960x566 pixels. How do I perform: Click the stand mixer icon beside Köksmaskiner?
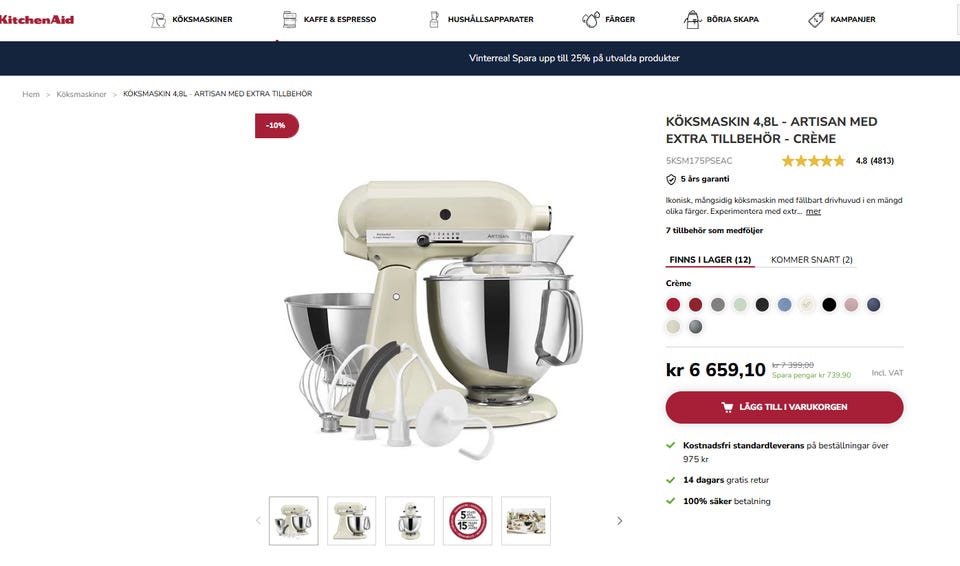click(158, 20)
